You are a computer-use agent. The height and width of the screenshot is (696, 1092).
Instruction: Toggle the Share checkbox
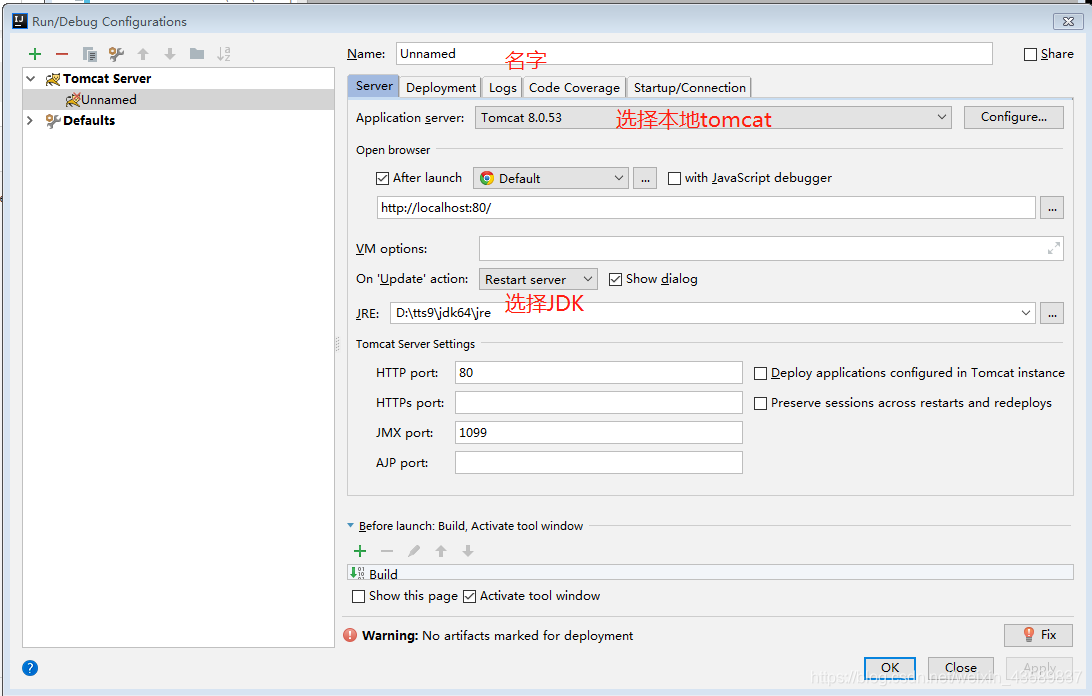[1030, 54]
